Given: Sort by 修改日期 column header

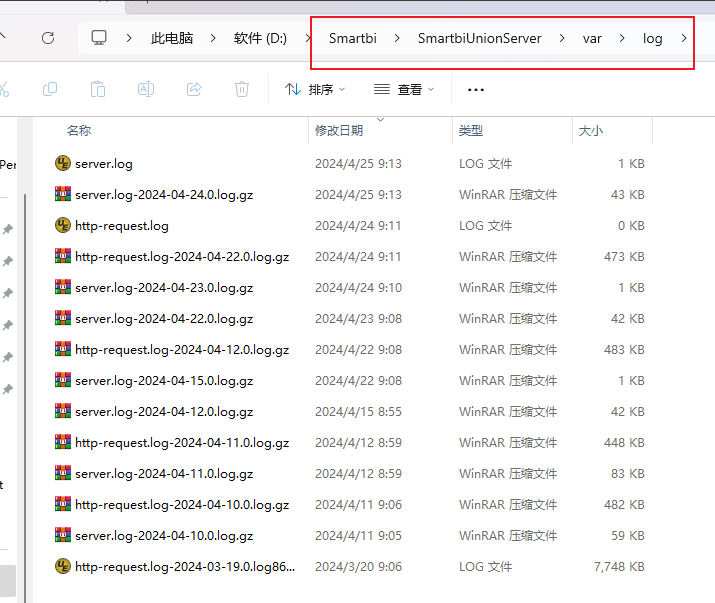Looking at the screenshot, I should [x=339, y=131].
